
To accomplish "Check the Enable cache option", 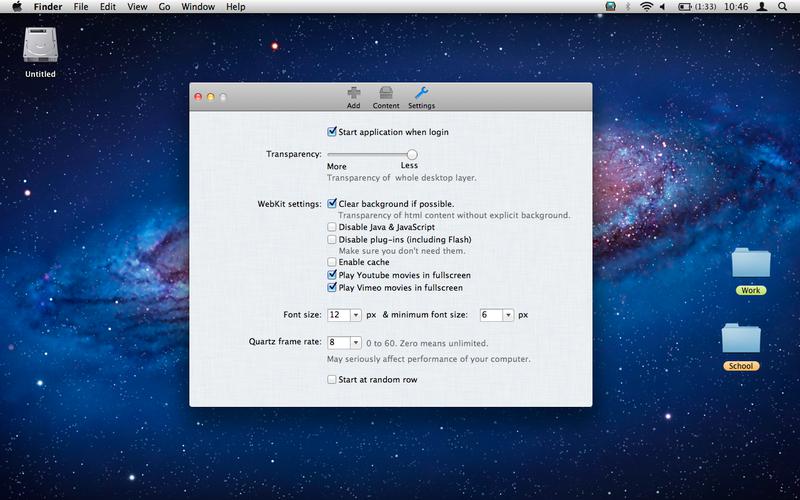I will tap(332, 262).
